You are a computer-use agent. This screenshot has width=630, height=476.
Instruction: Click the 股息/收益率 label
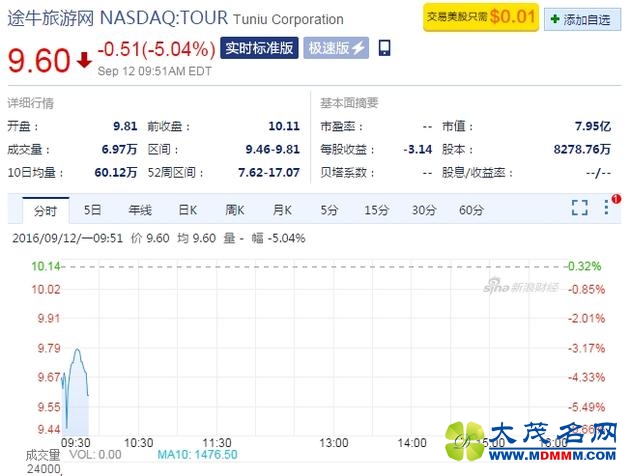click(477, 173)
